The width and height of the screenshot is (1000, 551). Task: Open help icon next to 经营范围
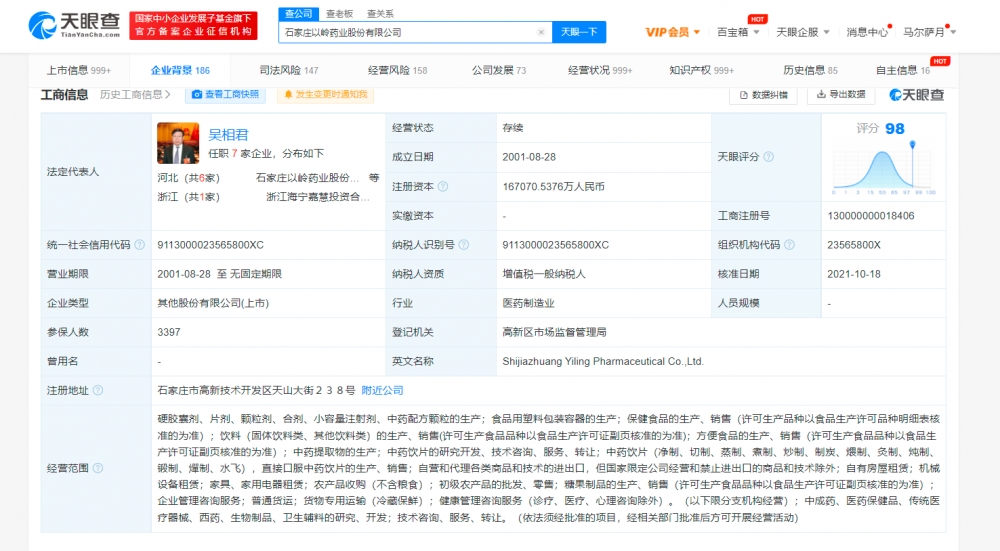[98, 468]
